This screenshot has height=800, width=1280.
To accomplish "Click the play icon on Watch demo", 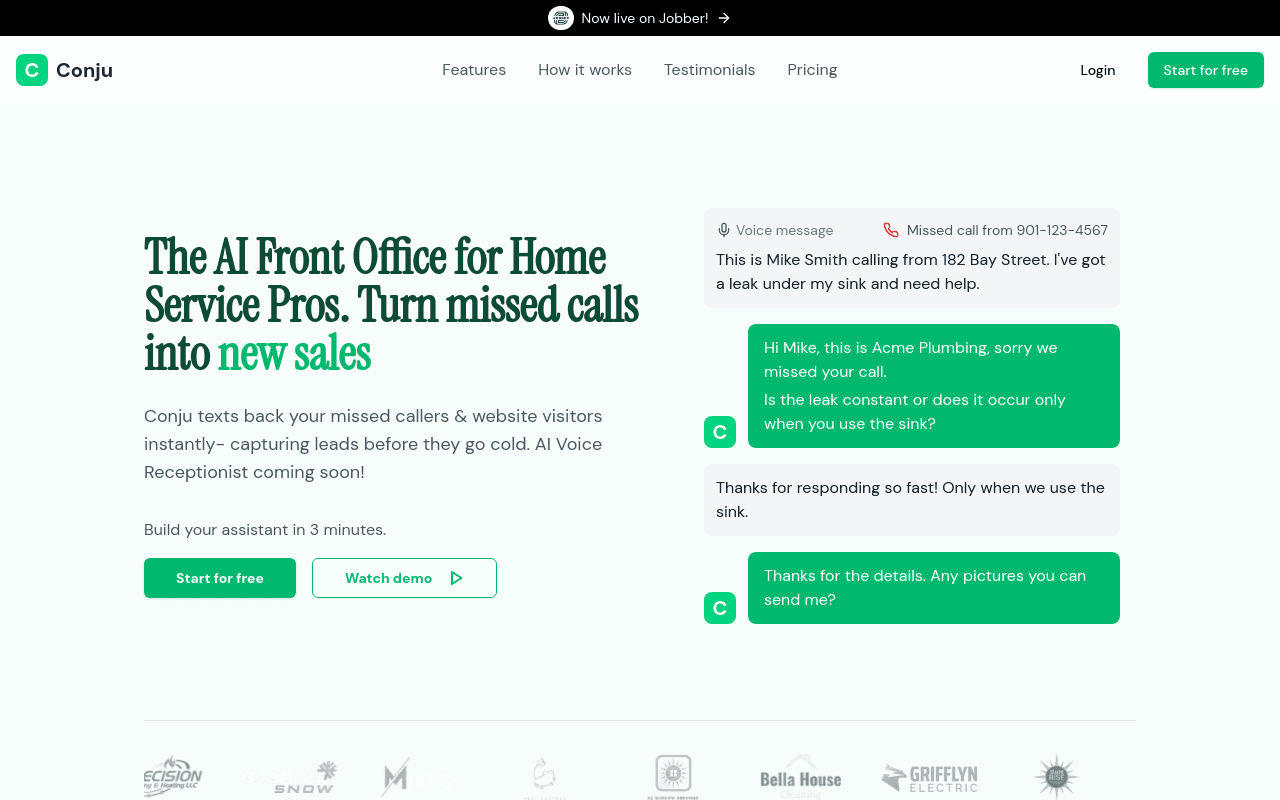I will coord(456,578).
